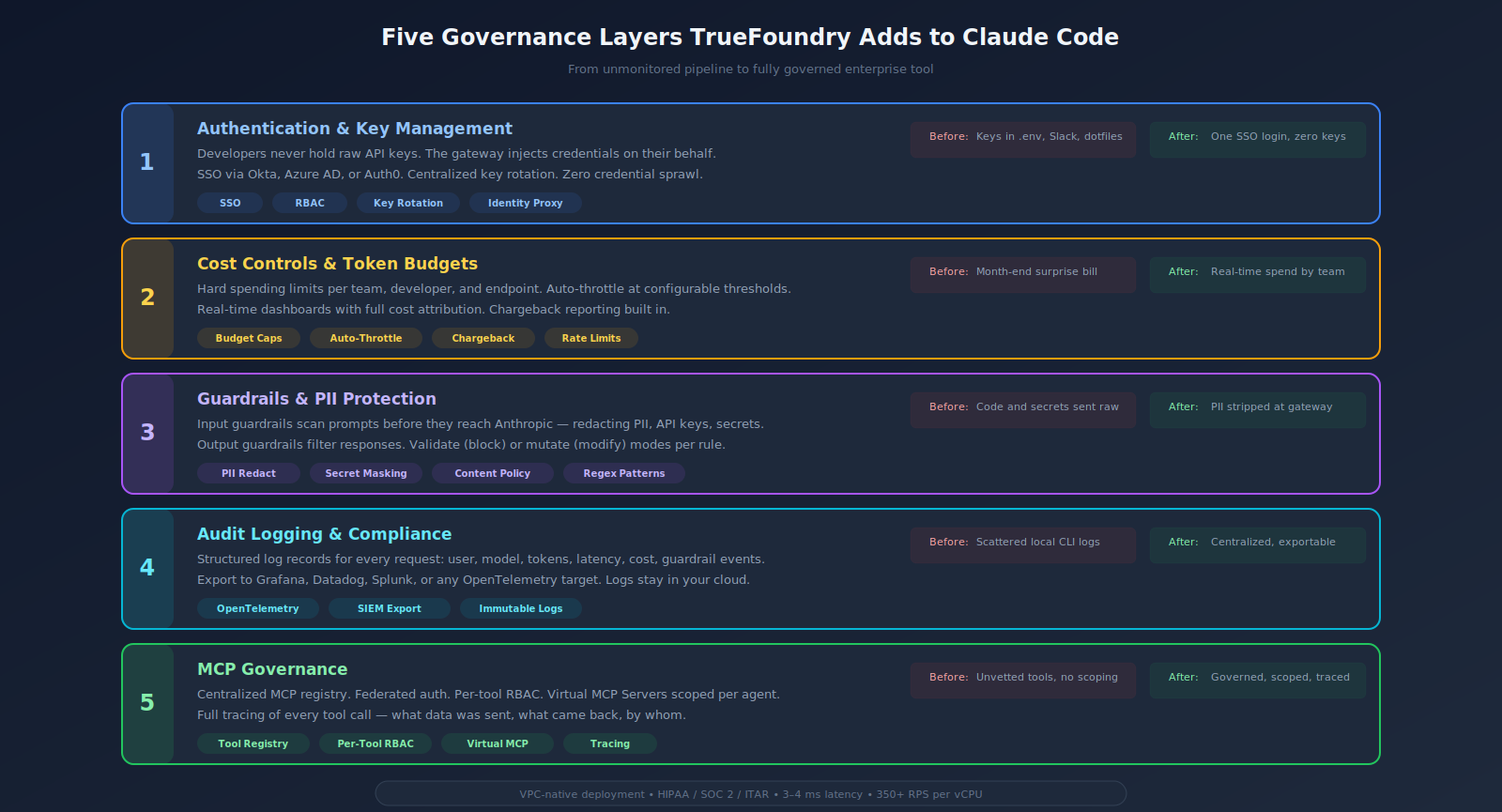The image size is (1502, 812).
Task: Click 'Before: Scattered local CLI logs' box
Action: [1023, 545]
